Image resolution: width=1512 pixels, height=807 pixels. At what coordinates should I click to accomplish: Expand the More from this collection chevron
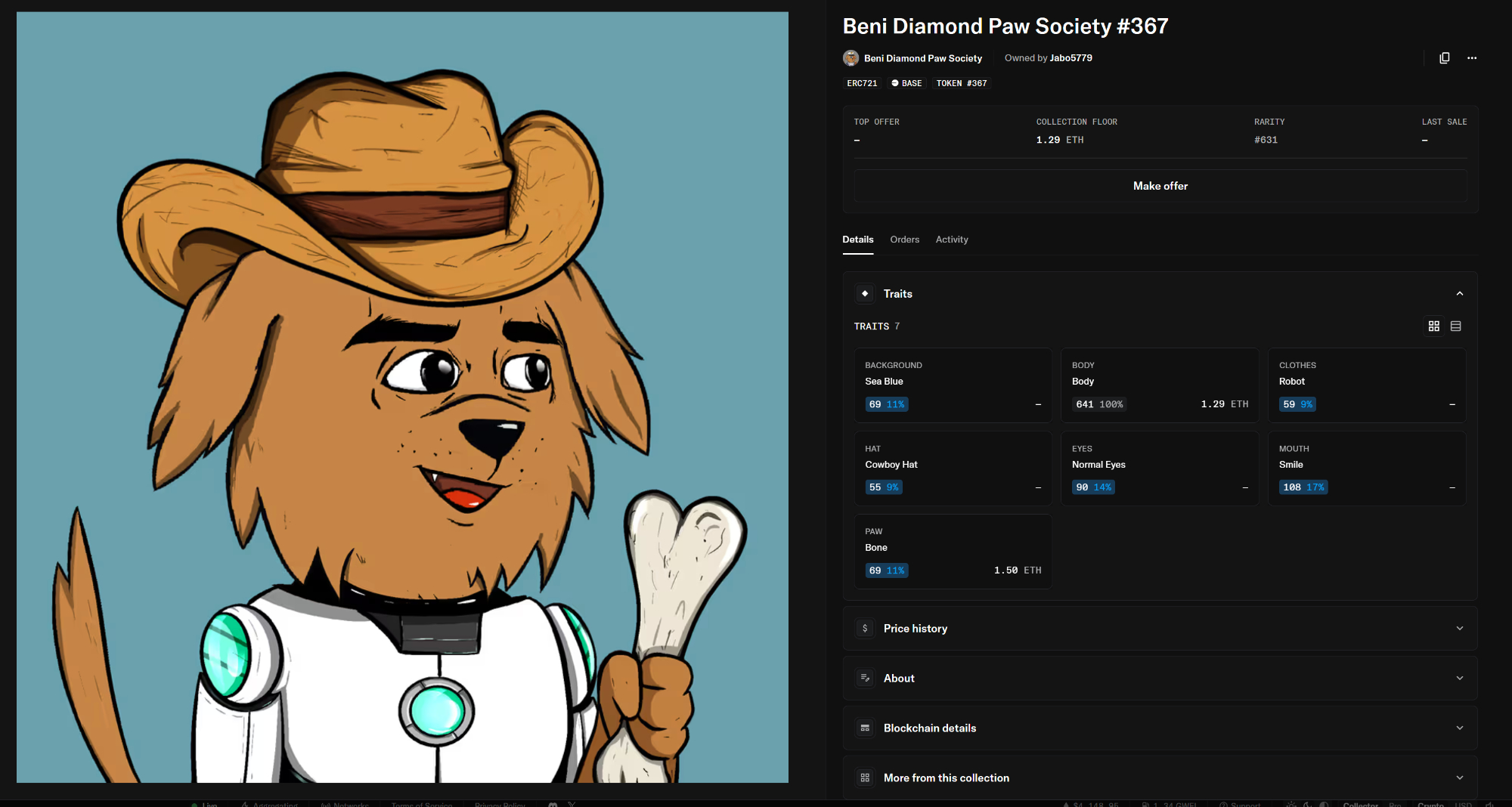[1460, 778]
